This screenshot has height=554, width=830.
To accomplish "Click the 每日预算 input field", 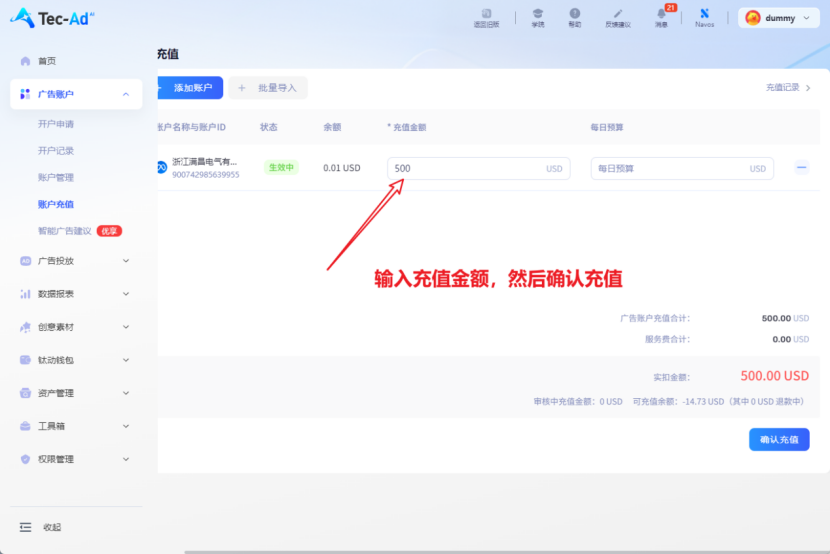I will tap(682, 168).
